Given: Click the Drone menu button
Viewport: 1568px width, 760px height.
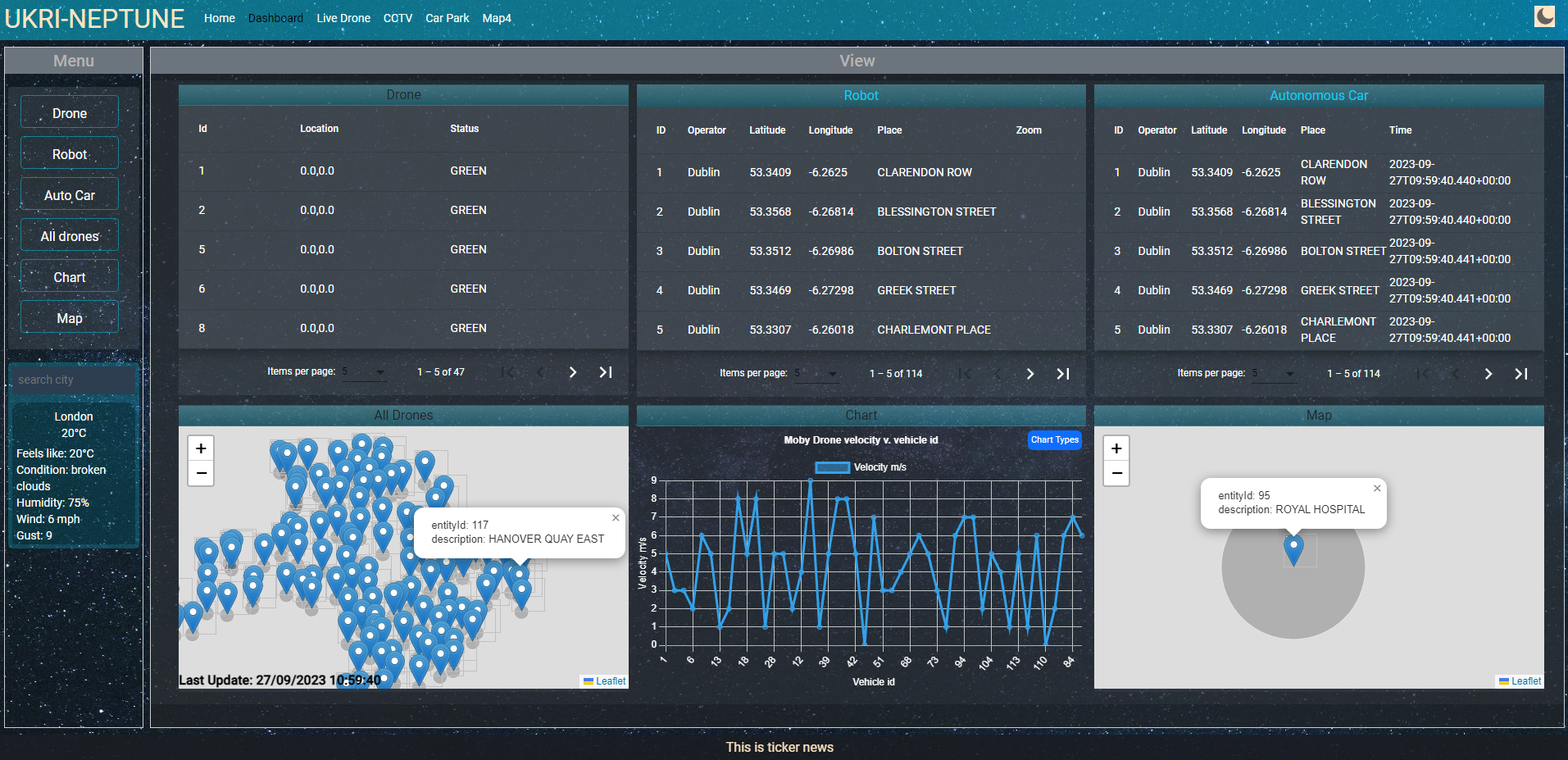Looking at the screenshot, I should point(70,113).
